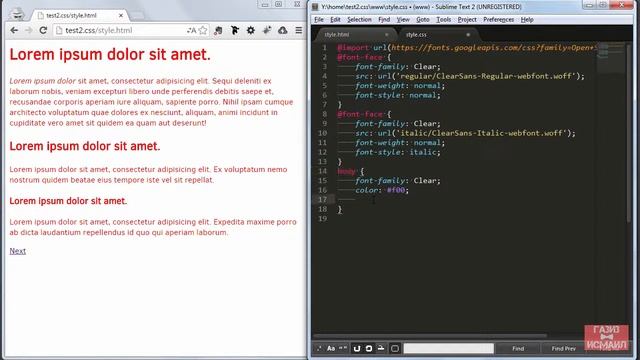
Task: Click the editor's horizontal scrollbar
Action: point(429,336)
